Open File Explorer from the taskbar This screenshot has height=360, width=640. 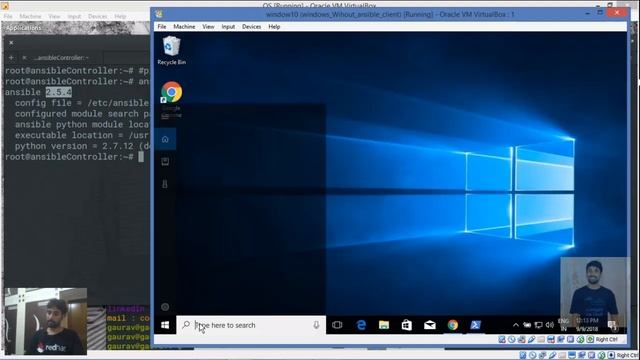384,325
